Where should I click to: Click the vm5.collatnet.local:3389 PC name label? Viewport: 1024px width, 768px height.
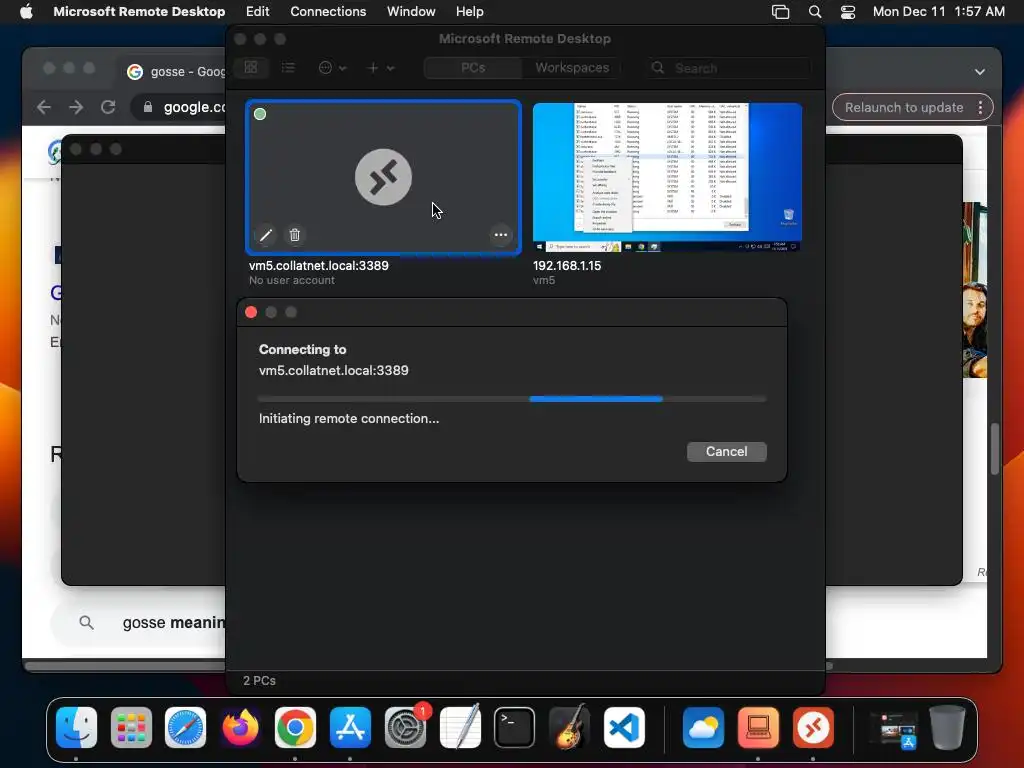(x=319, y=266)
